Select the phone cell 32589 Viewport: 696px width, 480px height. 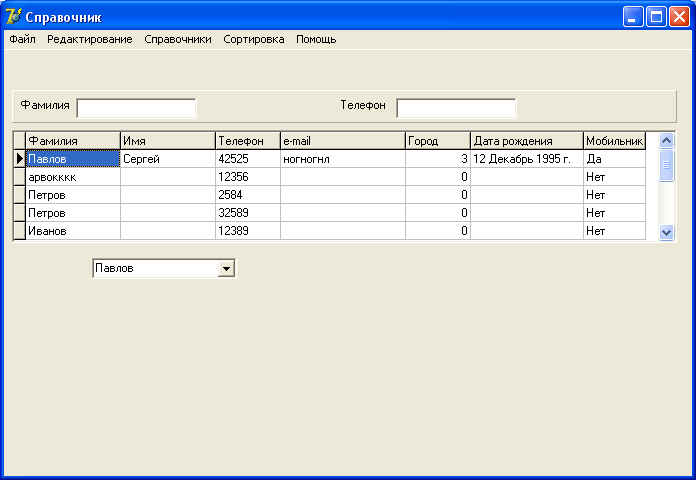[248, 213]
